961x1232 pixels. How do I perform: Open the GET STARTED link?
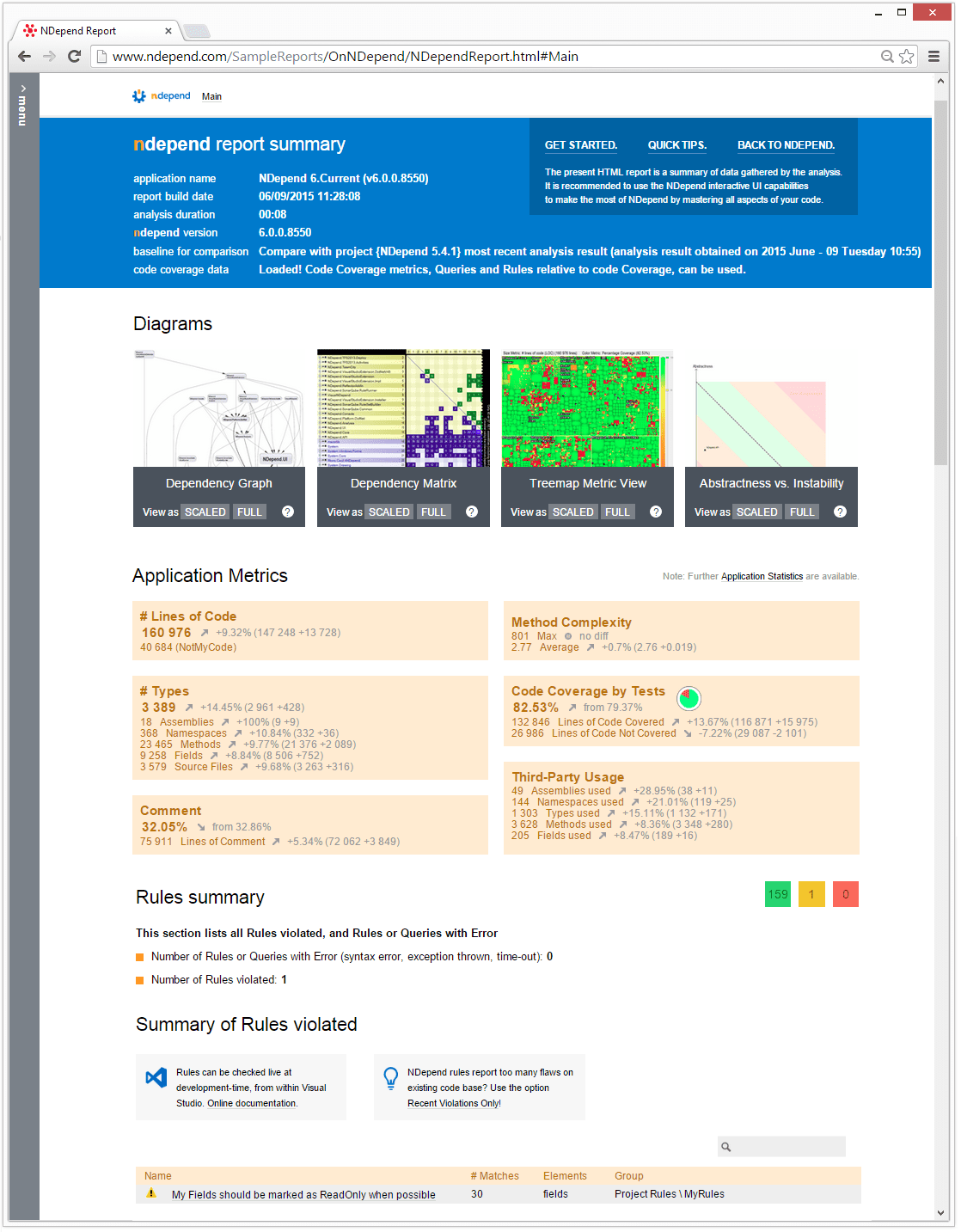click(580, 144)
